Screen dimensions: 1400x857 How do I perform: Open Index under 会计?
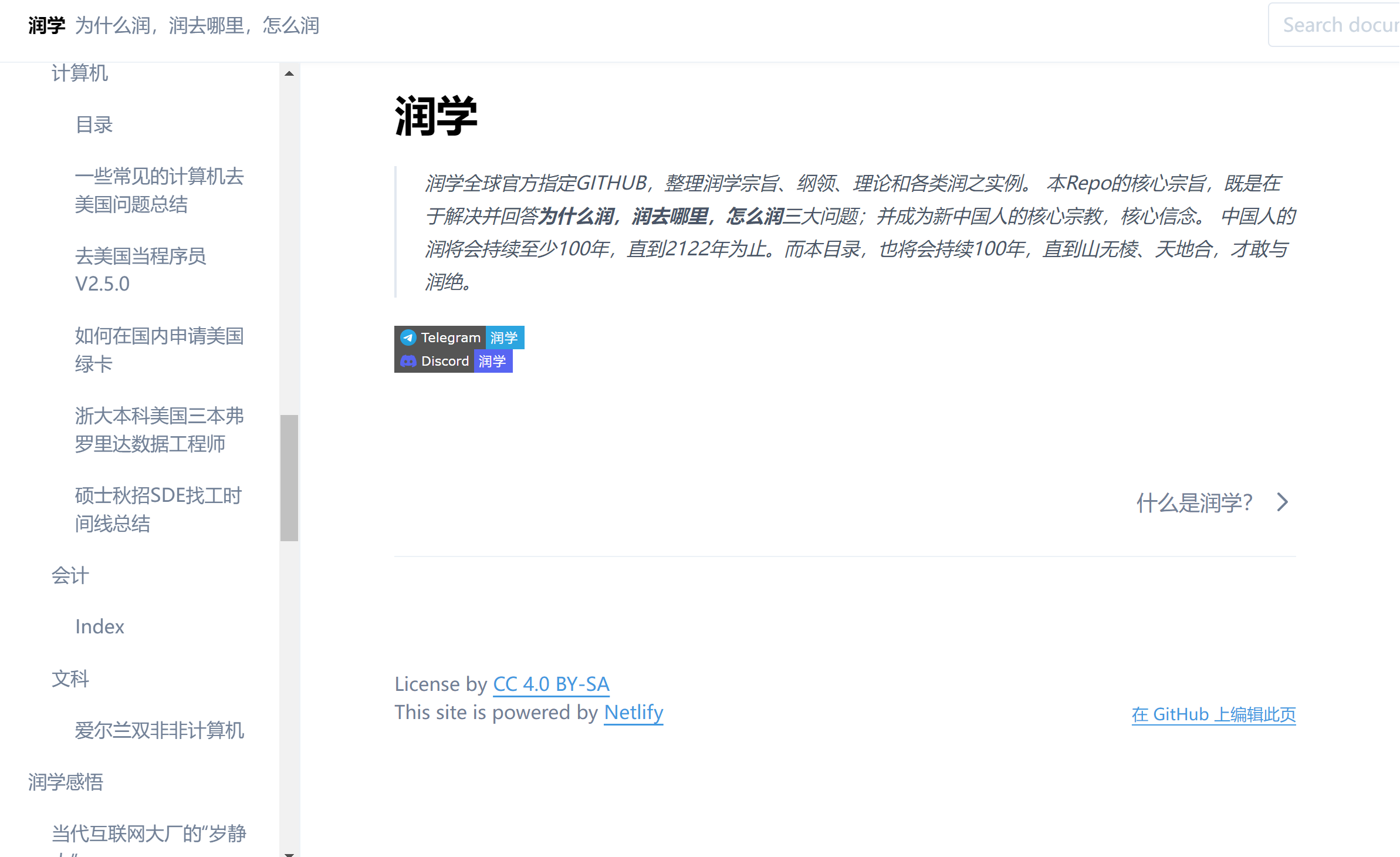click(100, 627)
